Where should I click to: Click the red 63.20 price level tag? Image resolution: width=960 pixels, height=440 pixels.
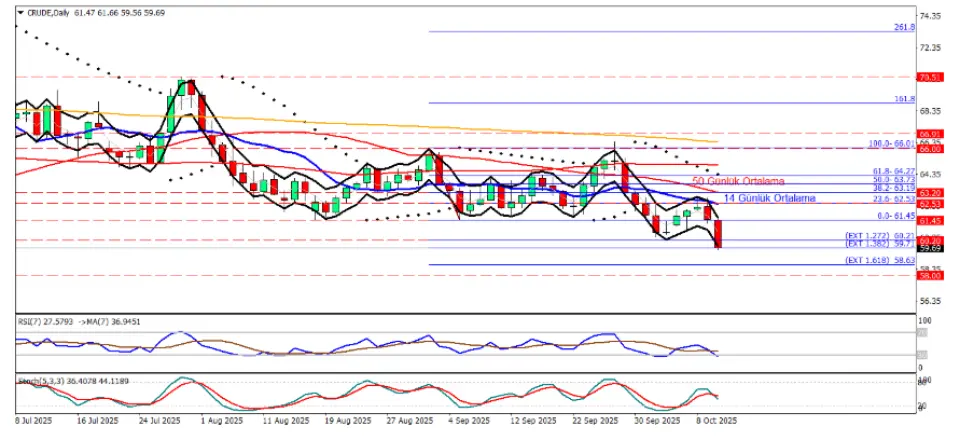point(931,192)
